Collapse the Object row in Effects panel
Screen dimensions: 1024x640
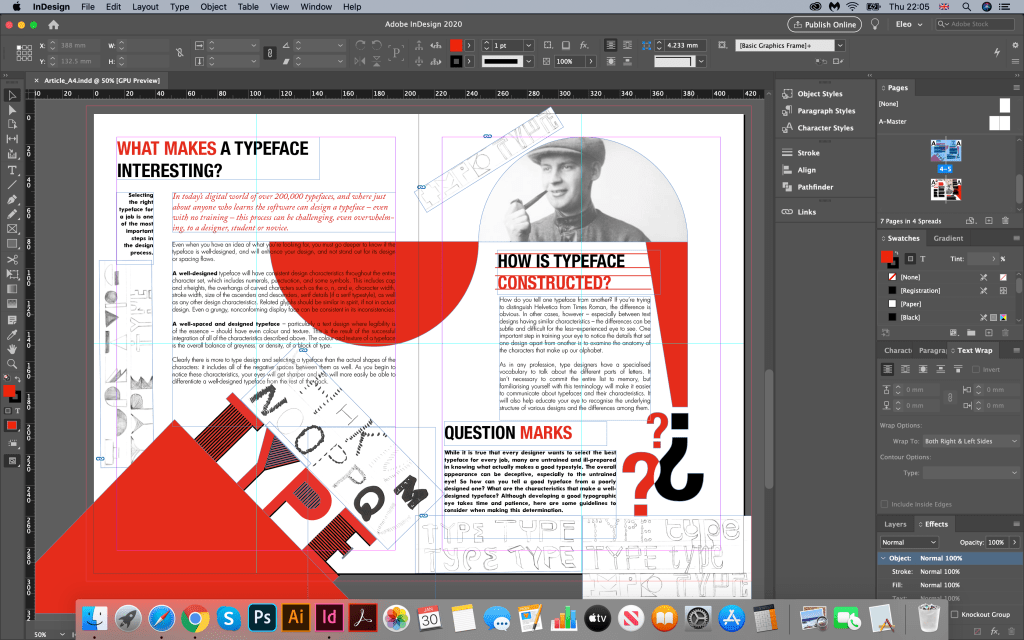pyautogui.click(x=884, y=557)
